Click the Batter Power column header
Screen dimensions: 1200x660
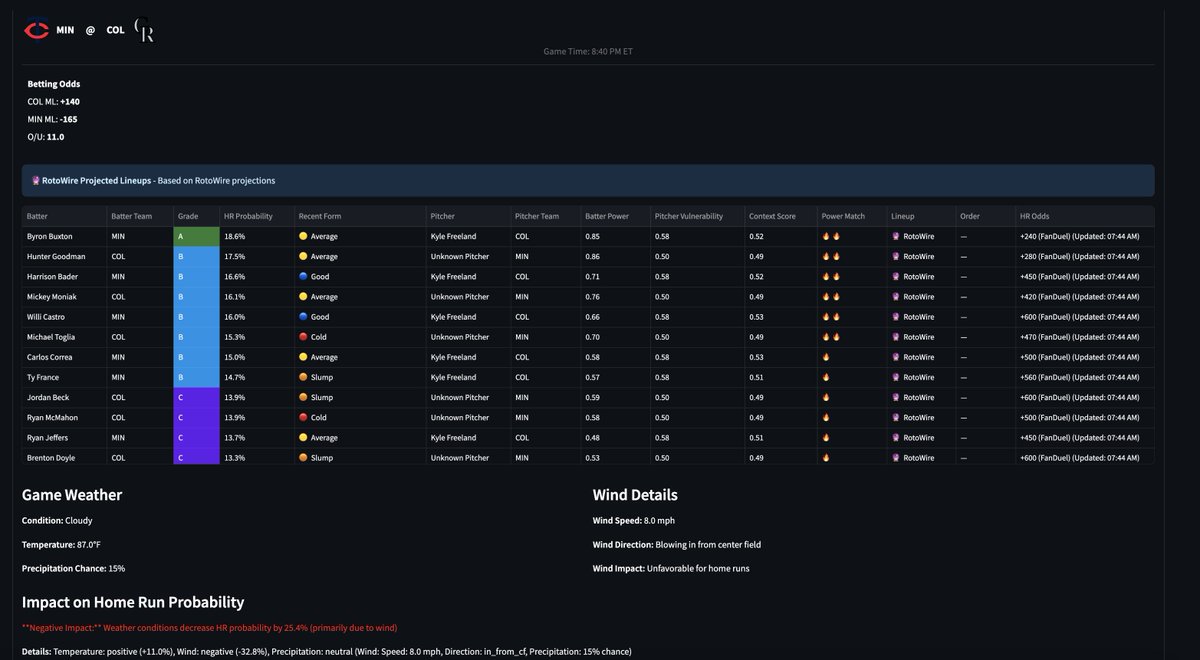pos(614,216)
